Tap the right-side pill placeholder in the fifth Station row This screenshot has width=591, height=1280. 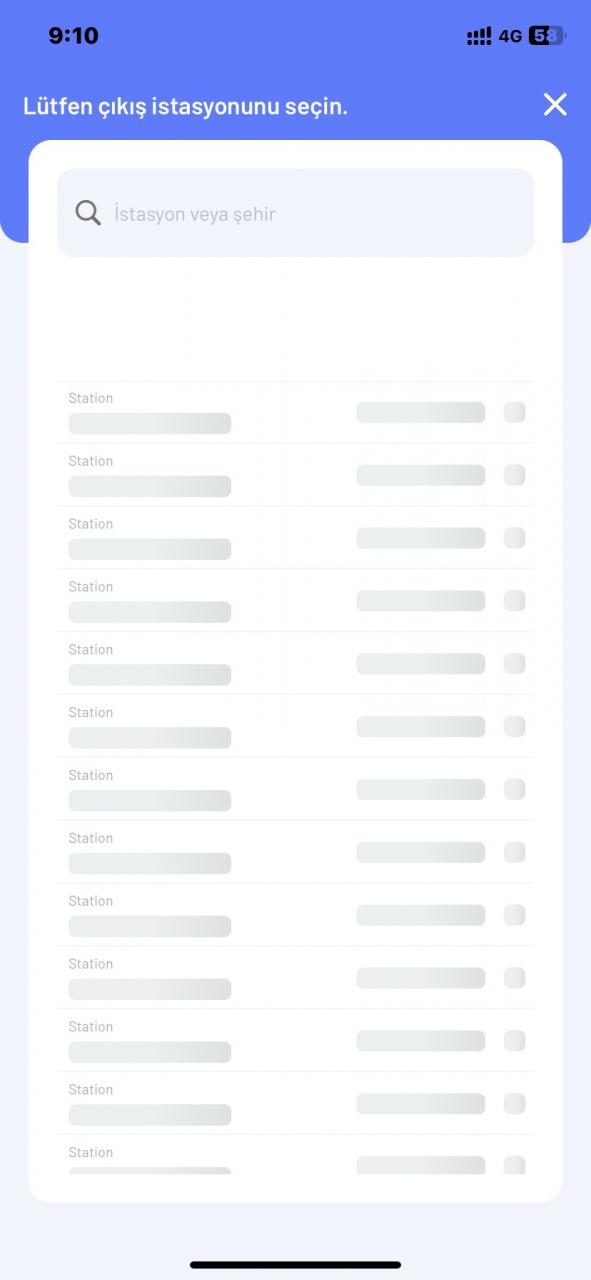click(x=421, y=664)
